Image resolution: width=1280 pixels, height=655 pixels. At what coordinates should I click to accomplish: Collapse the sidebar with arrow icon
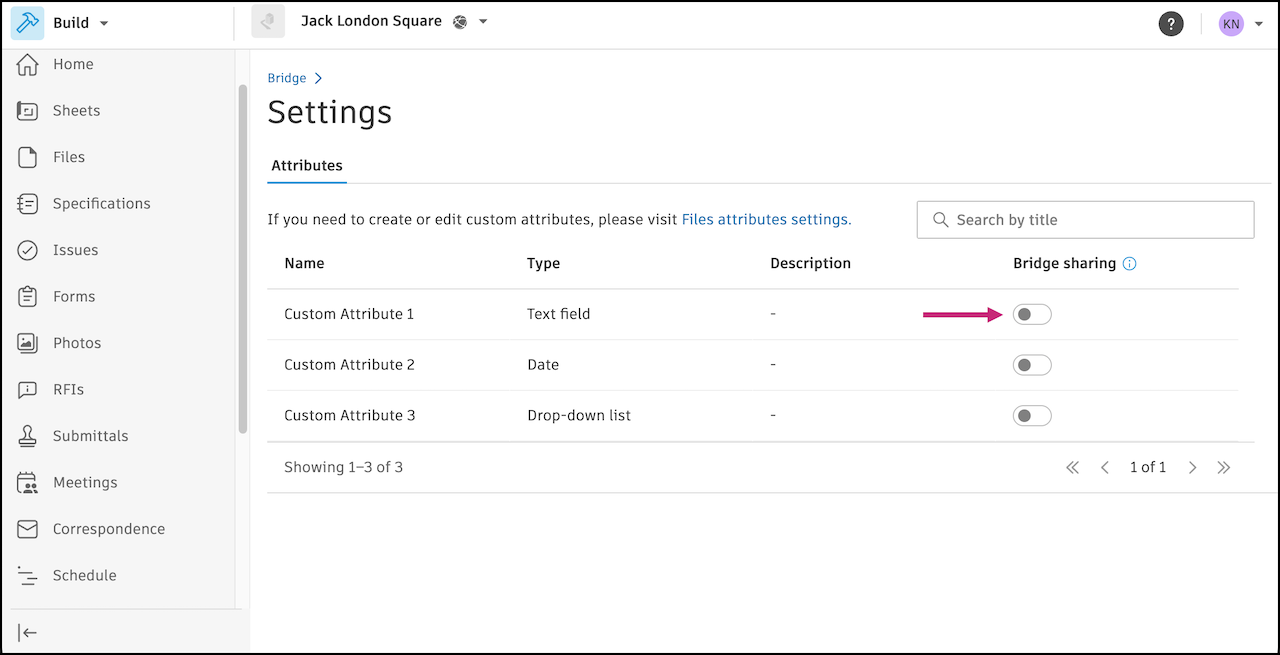[x=28, y=632]
